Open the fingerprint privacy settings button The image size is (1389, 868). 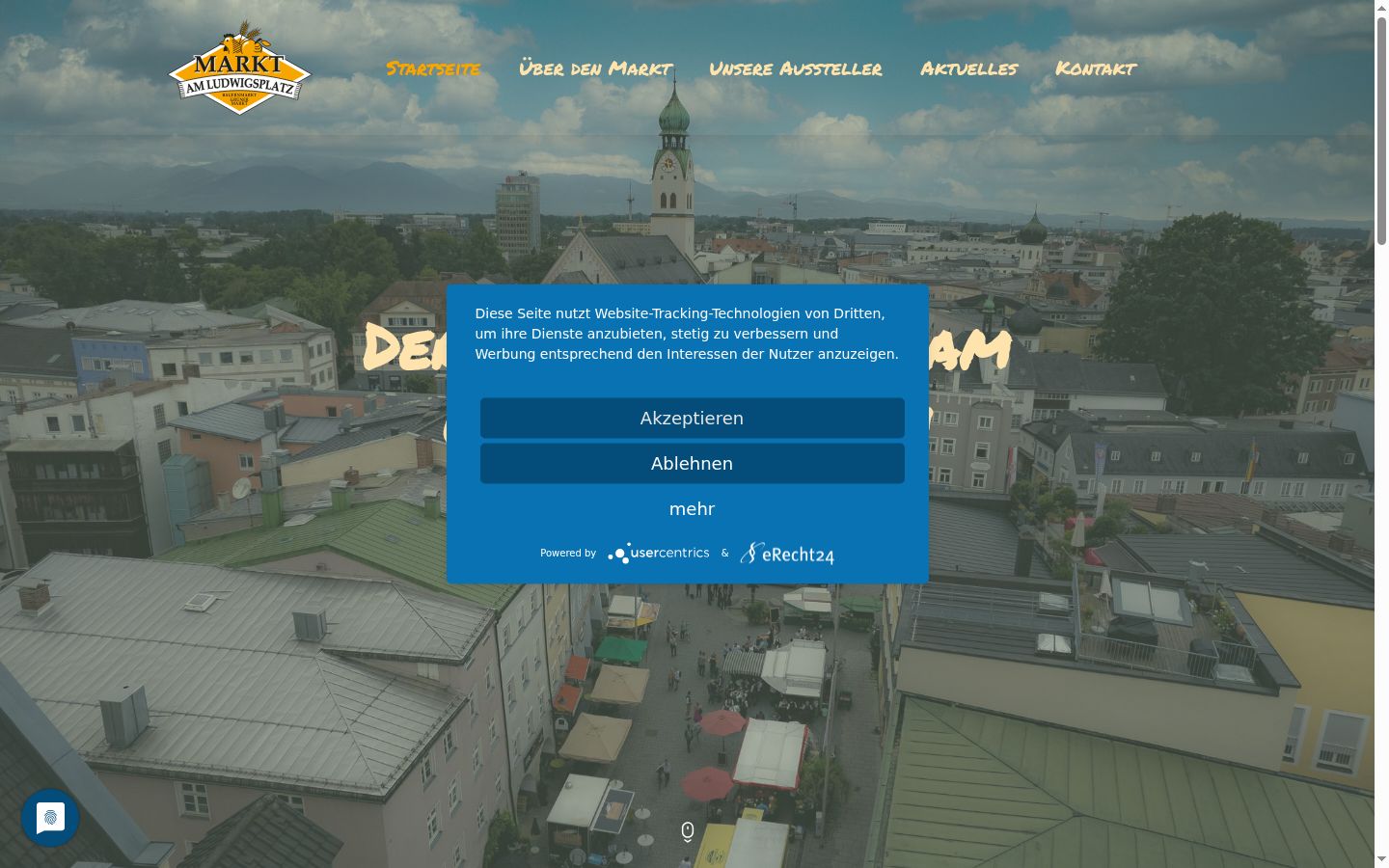(50, 818)
